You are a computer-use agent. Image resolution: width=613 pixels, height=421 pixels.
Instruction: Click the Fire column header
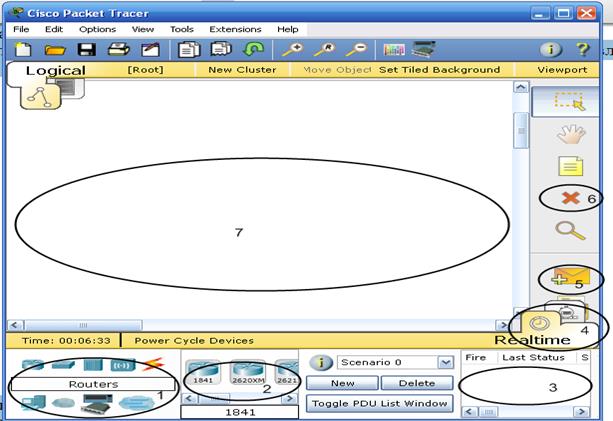pos(476,358)
